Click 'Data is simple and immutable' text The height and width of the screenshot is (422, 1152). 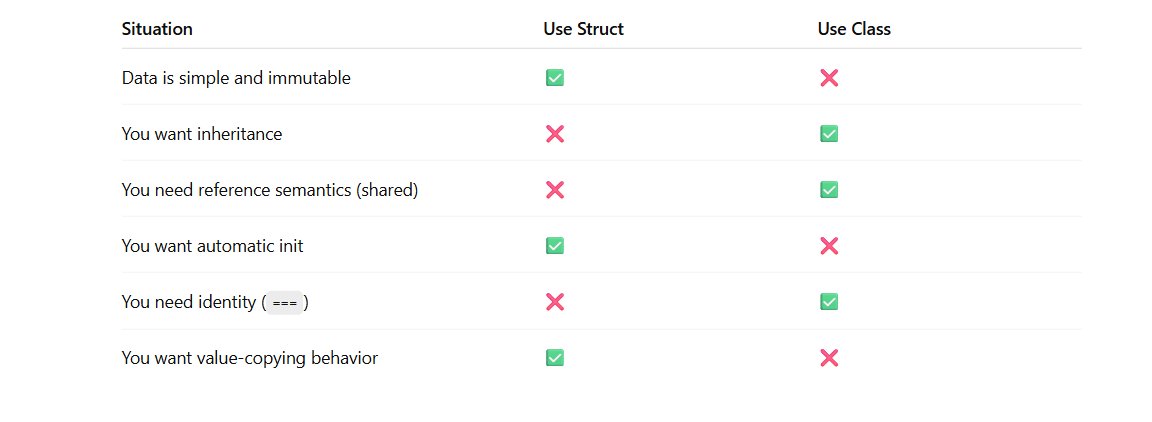pyautogui.click(x=236, y=77)
